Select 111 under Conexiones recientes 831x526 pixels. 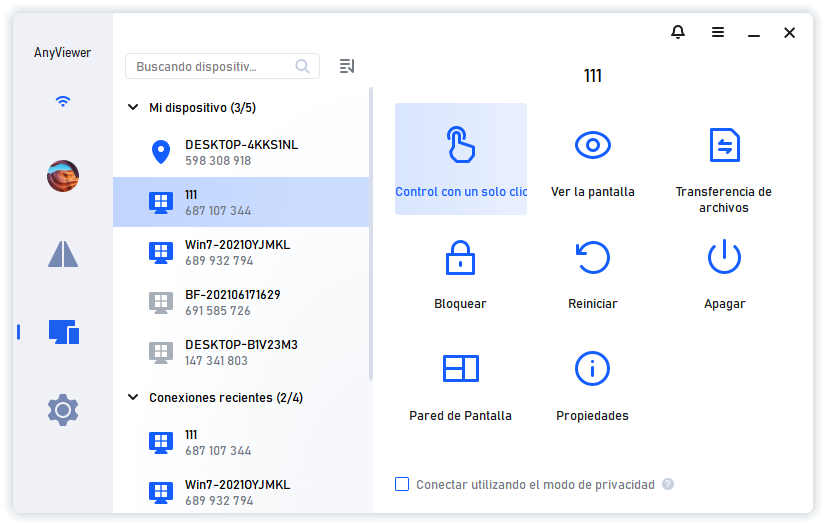[x=241, y=442]
